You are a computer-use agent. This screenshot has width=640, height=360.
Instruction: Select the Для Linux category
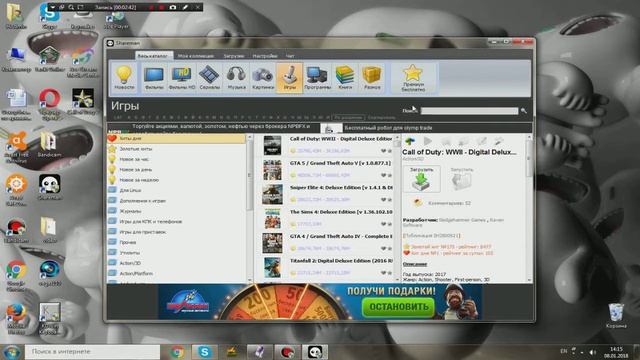click(x=176, y=190)
